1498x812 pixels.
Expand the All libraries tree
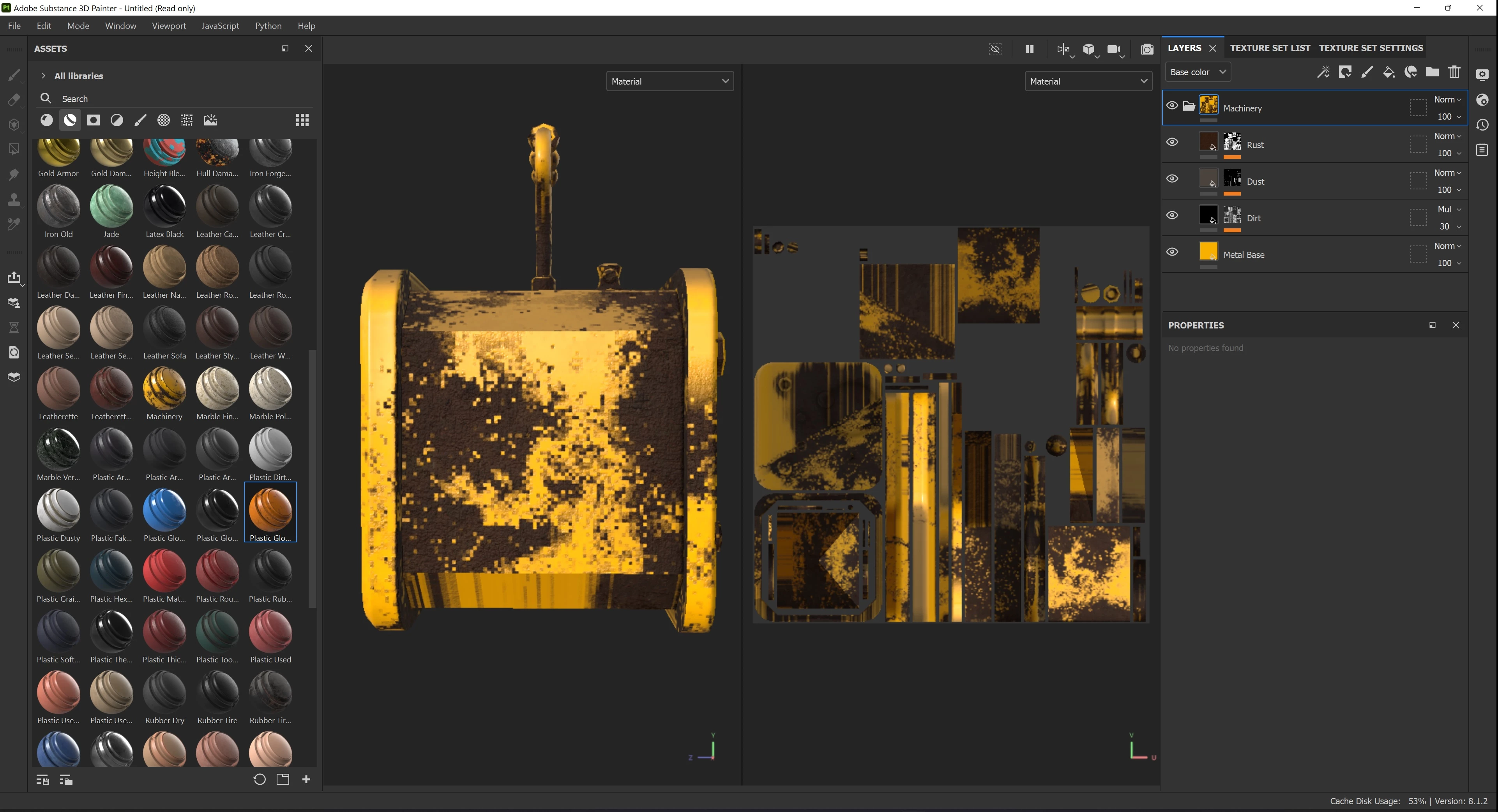(x=44, y=76)
